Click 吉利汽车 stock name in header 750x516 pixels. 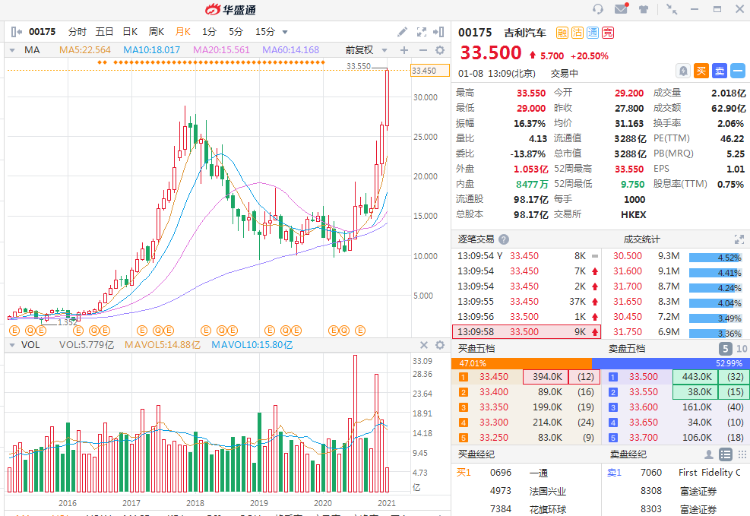point(525,33)
